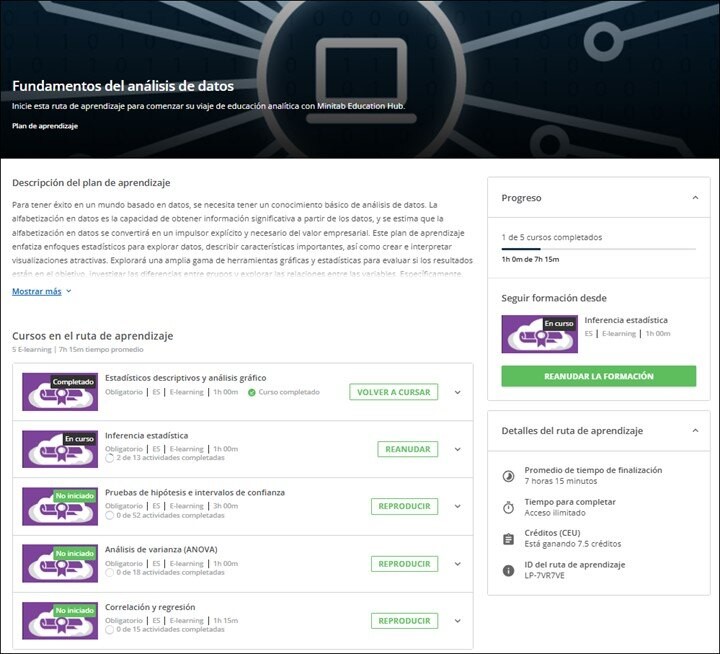
Task: Click the progress circle for Pruebas de hipótesis activities
Action: coord(110,515)
